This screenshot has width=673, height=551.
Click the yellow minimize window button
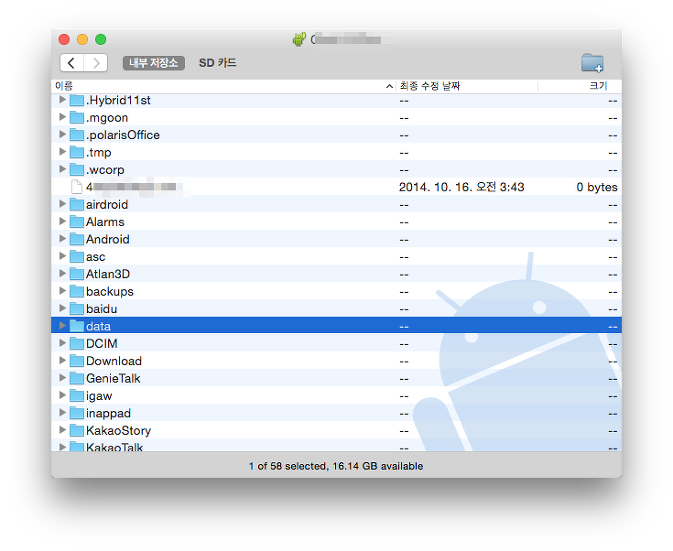[82, 39]
